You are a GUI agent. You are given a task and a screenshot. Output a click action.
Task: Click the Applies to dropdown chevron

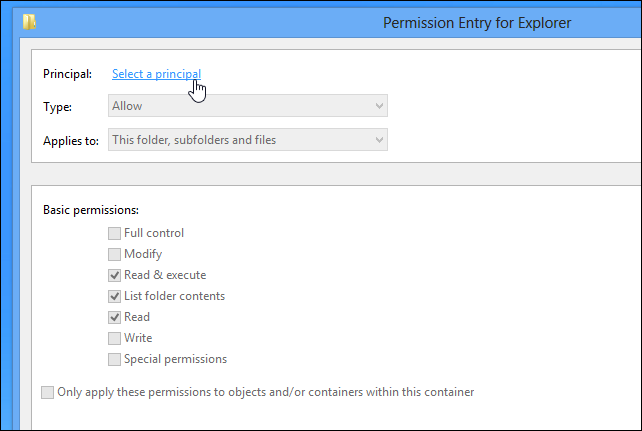pyautogui.click(x=379, y=140)
